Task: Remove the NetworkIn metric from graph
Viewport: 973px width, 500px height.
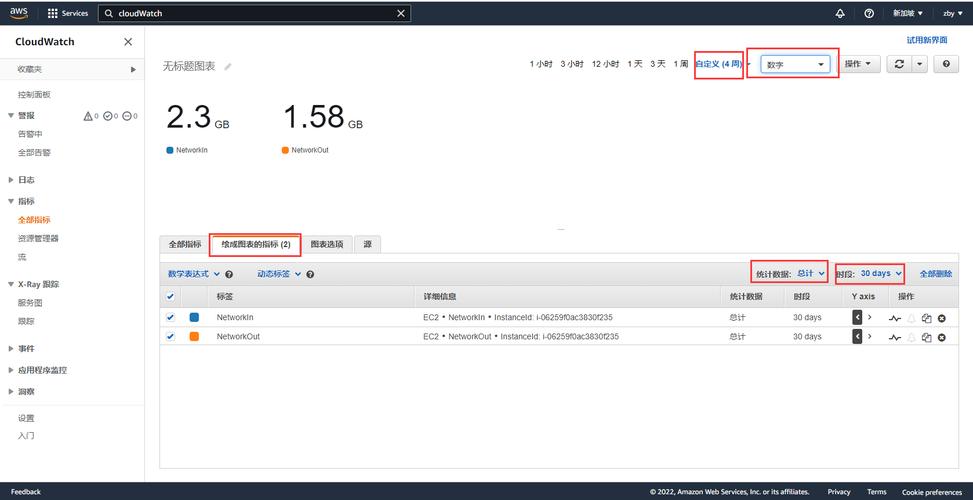Action: pyautogui.click(x=941, y=318)
